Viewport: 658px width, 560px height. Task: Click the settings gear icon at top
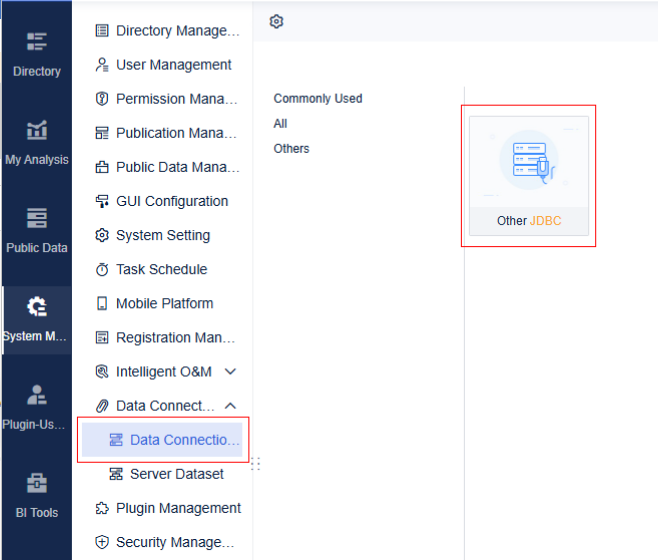(x=277, y=21)
